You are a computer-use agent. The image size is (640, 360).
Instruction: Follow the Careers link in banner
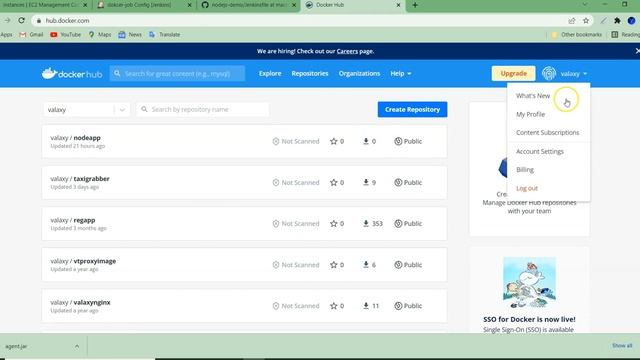coord(347,51)
